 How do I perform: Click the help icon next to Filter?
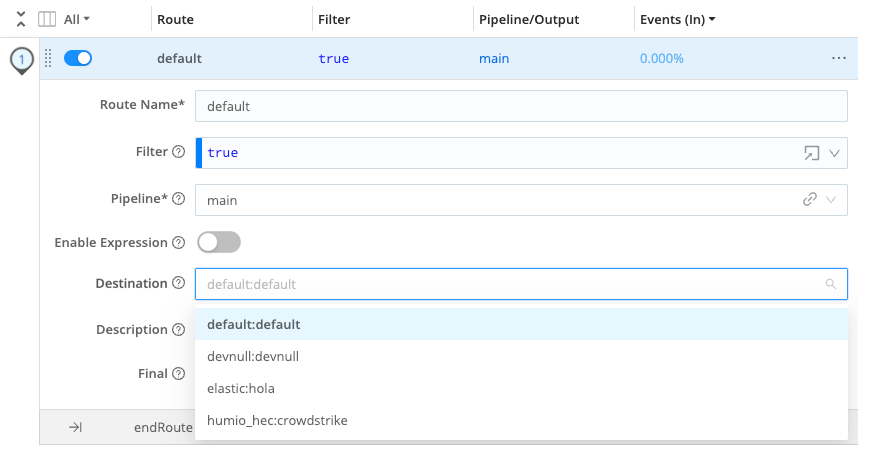[179, 153]
